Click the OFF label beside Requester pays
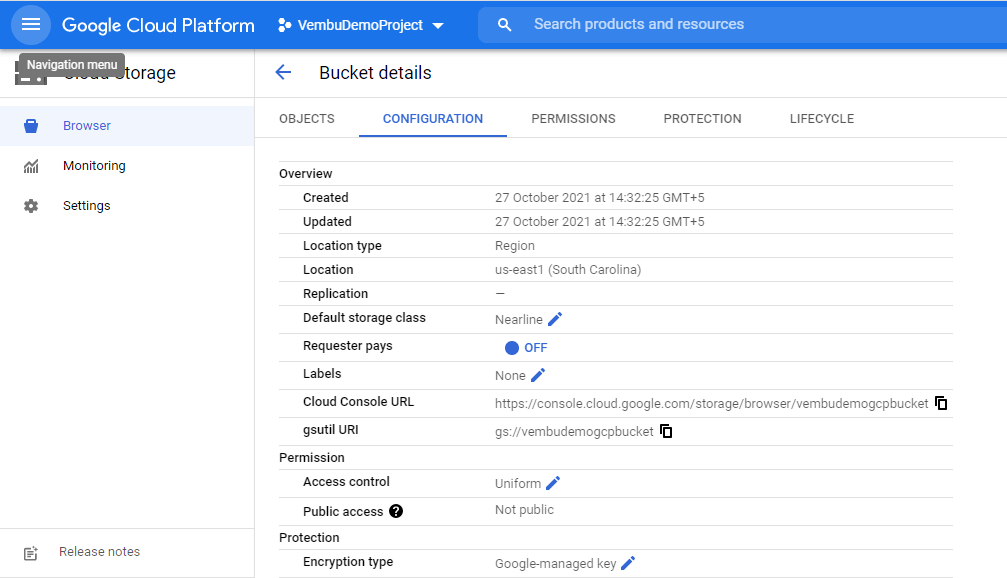Viewport: 1007px width, 578px height. point(536,348)
